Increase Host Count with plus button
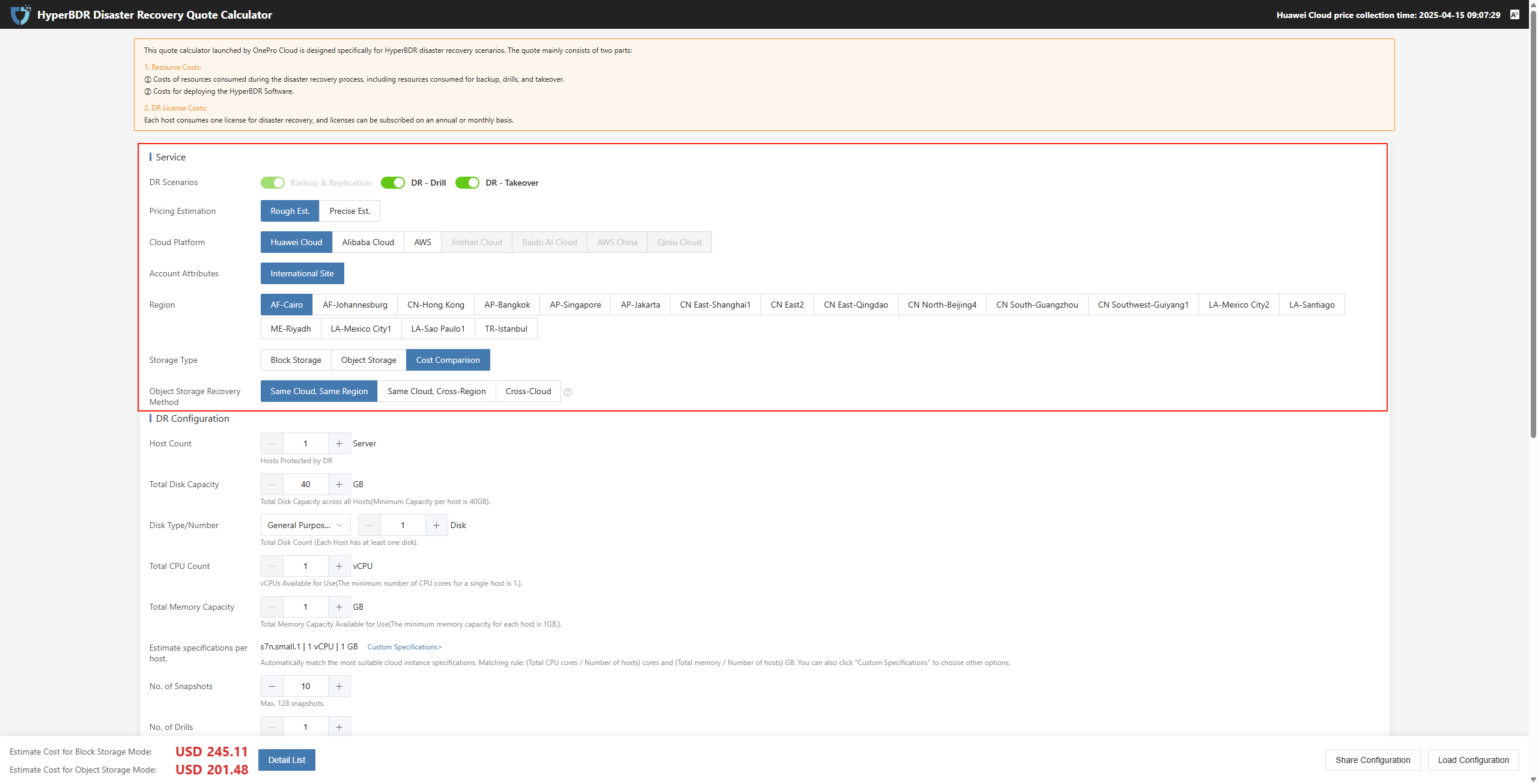This screenshot has height=784, width=1538. (x=339, y=443)
